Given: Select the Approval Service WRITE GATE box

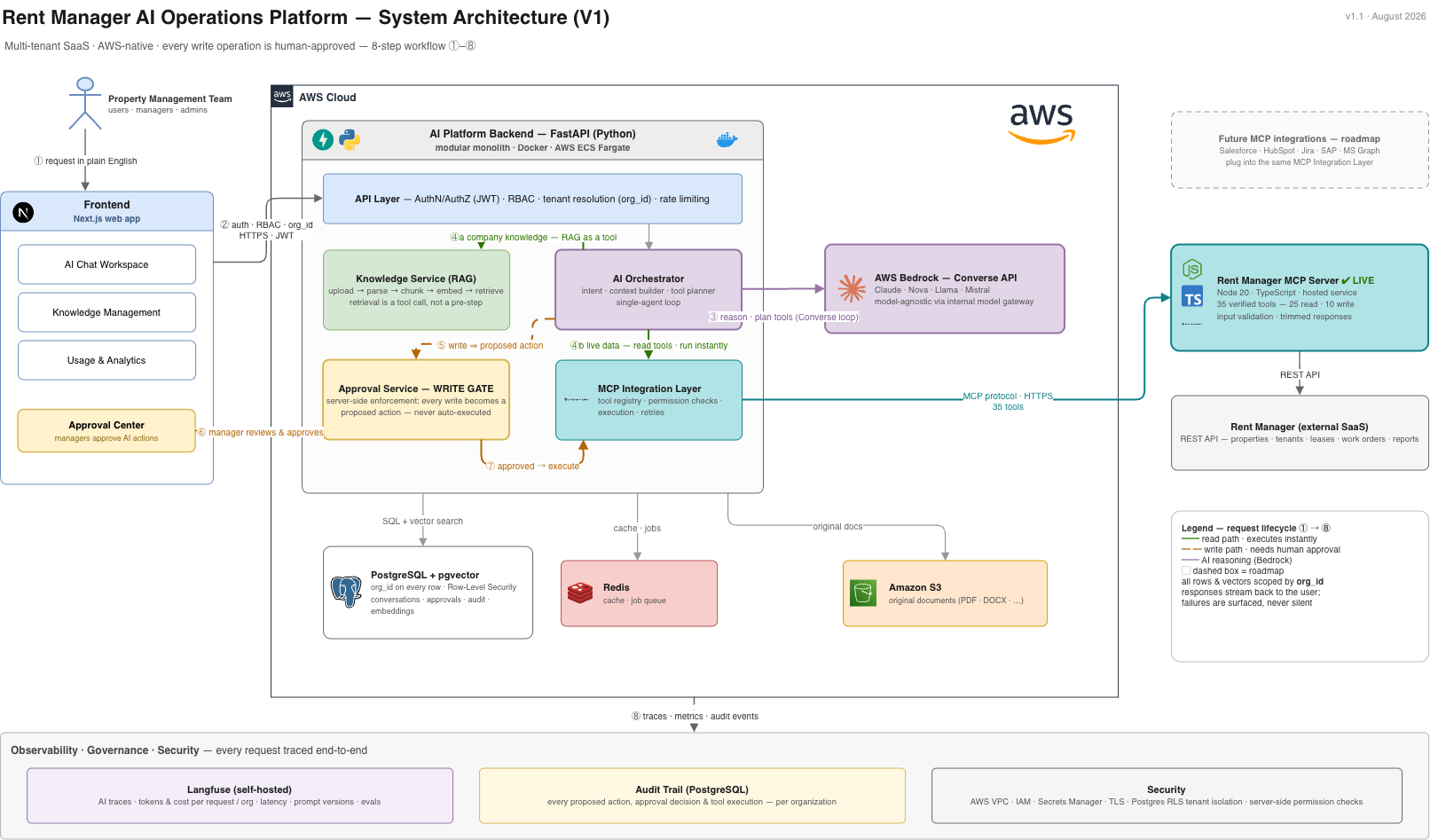Looking at the screenshot, I should 416,400.
